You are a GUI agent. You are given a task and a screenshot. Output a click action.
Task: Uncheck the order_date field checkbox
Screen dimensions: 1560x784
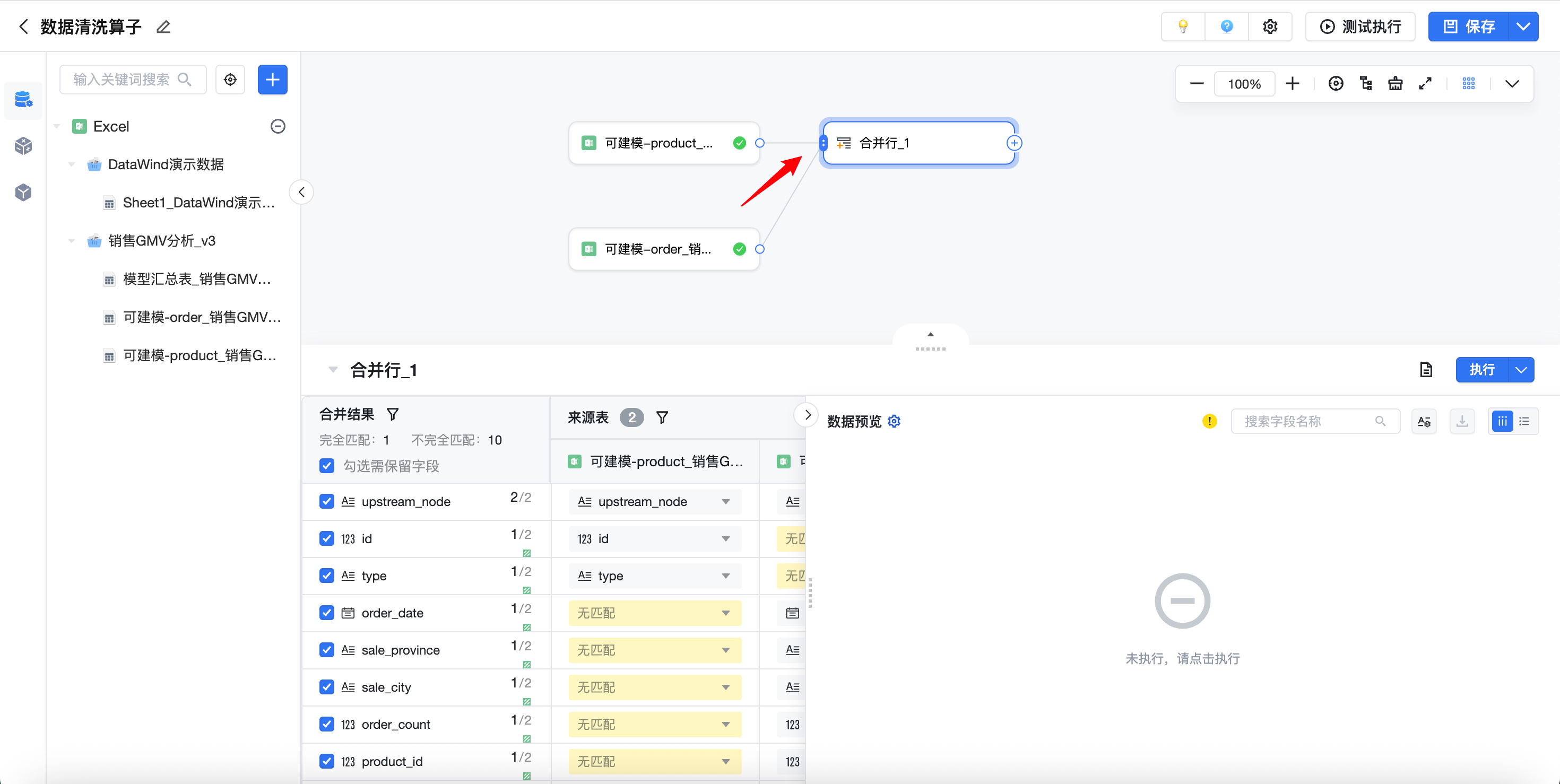(x=326, y=613)
